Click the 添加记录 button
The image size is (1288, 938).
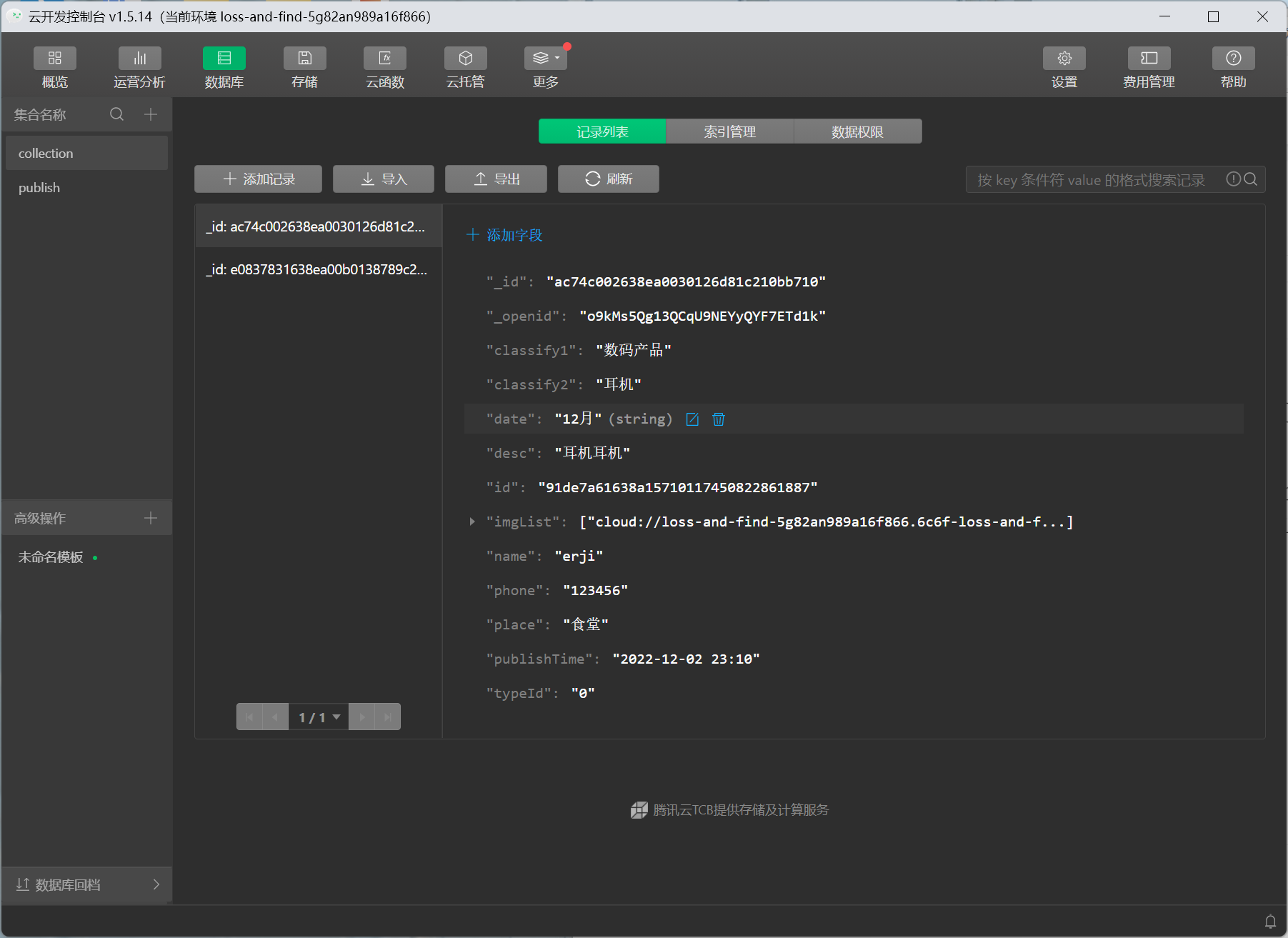pos(258,179)
